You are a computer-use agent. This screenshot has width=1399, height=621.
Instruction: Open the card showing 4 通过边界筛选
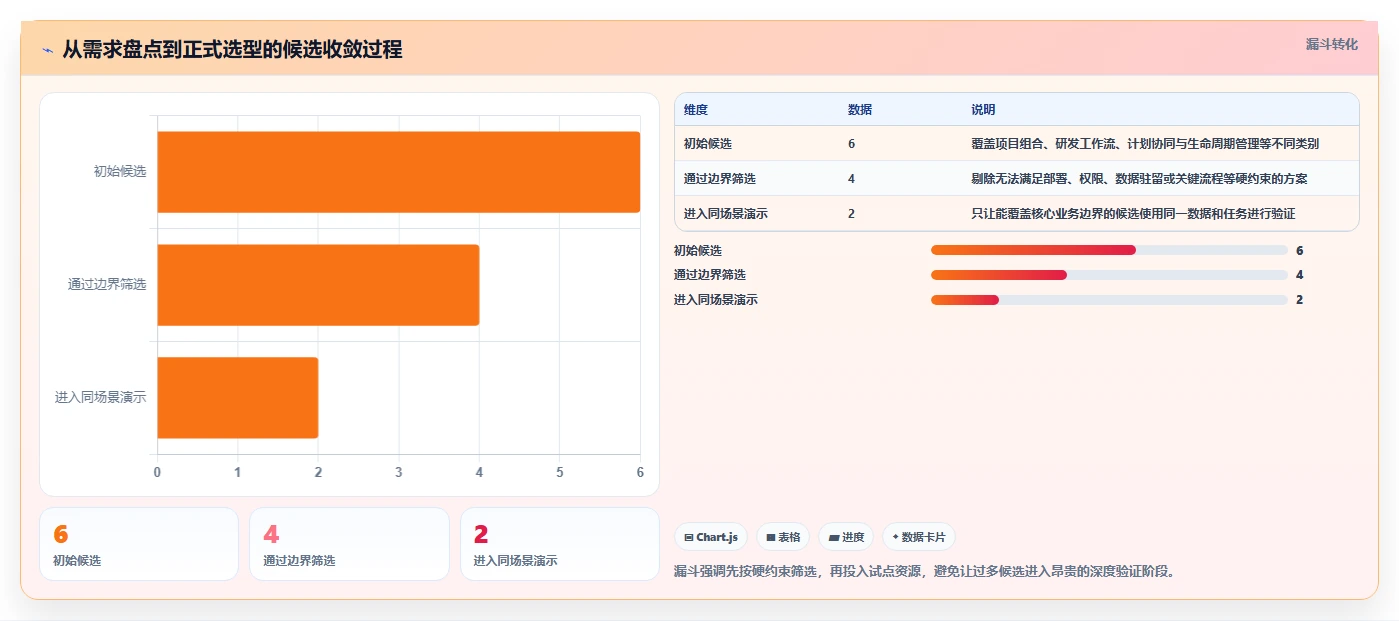349,544
